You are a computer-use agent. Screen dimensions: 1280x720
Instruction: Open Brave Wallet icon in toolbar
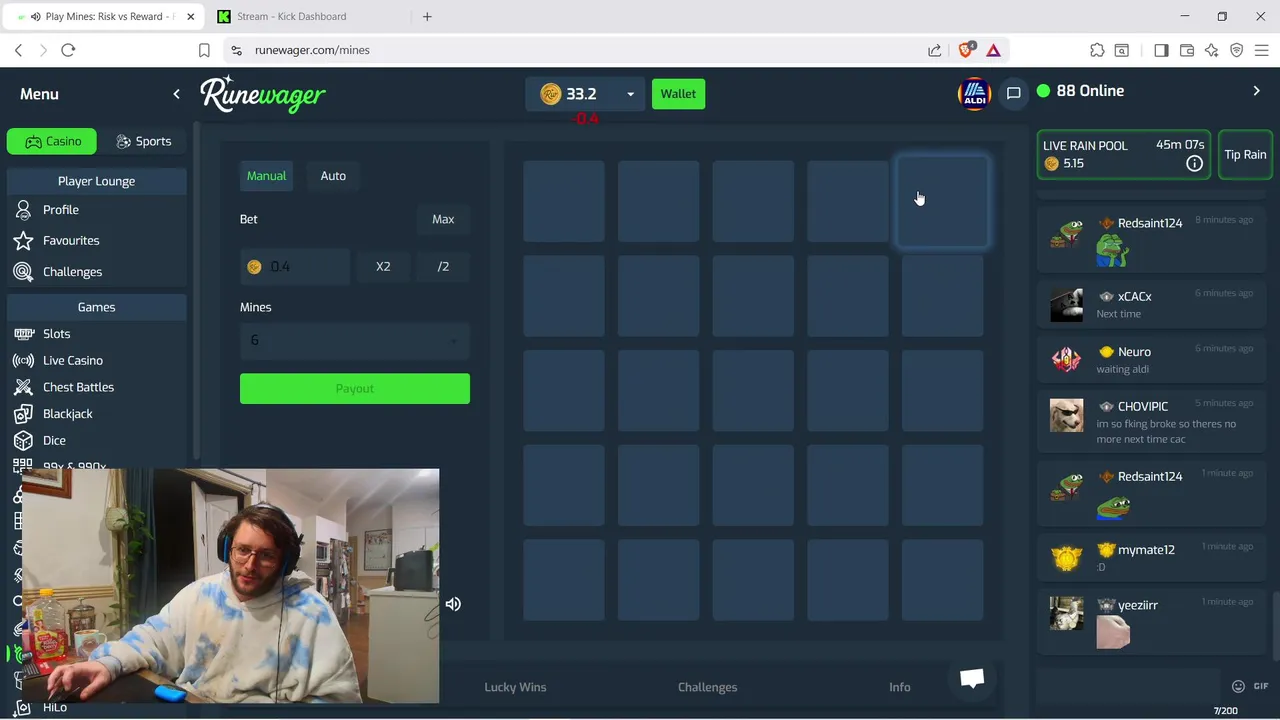point(1187,50)
